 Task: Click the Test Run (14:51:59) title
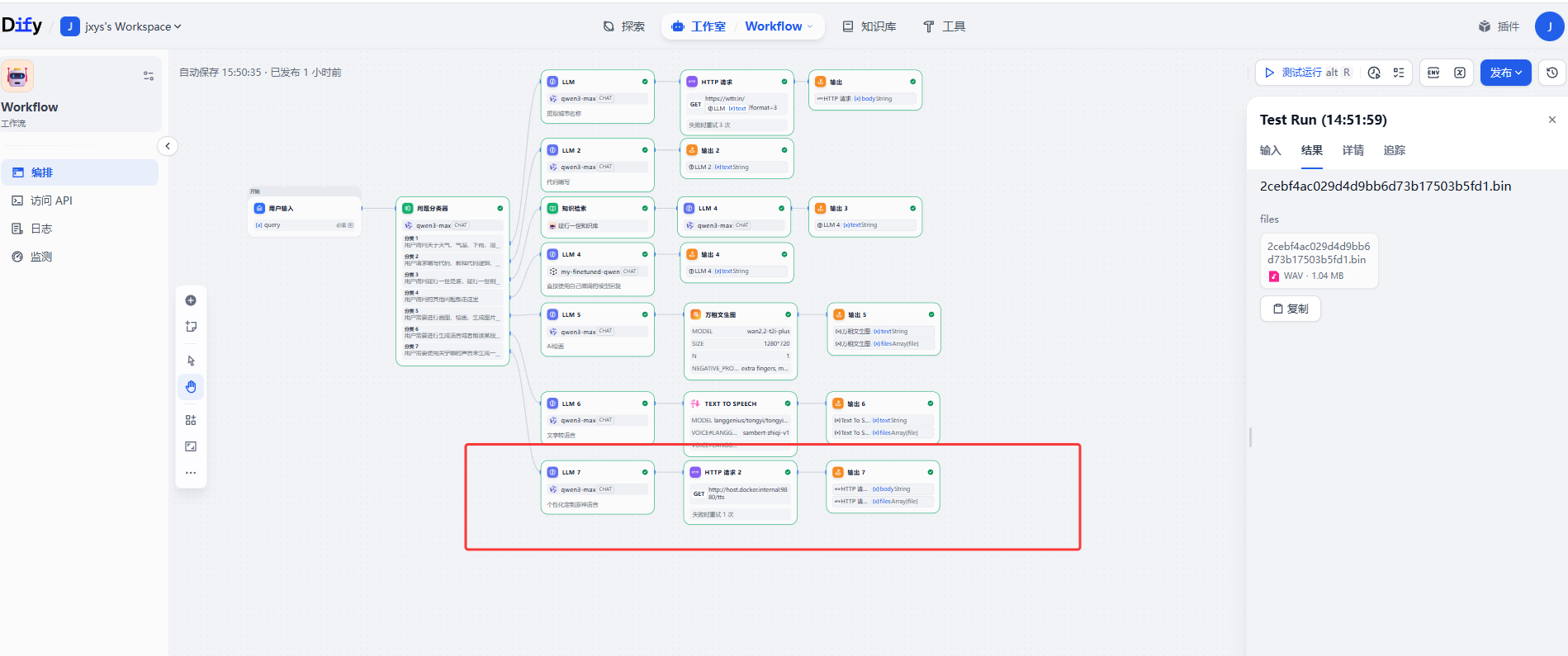coord(1324,120)
